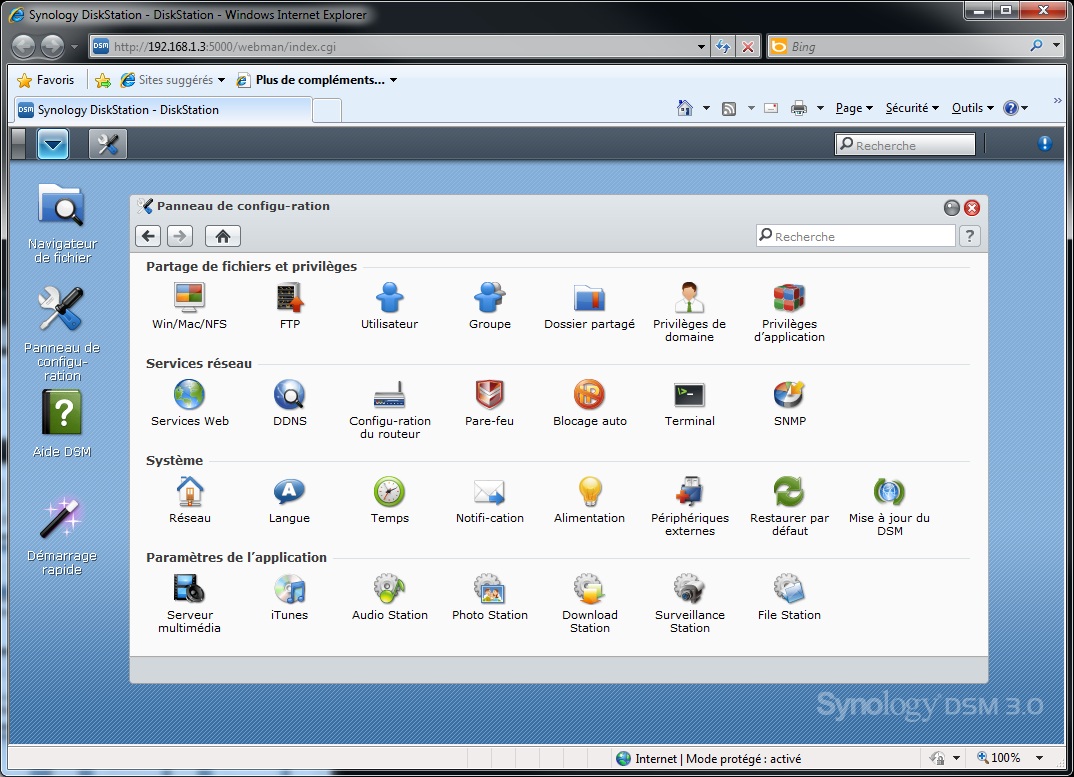
Task: Open the Page menu
Action: 854,108
